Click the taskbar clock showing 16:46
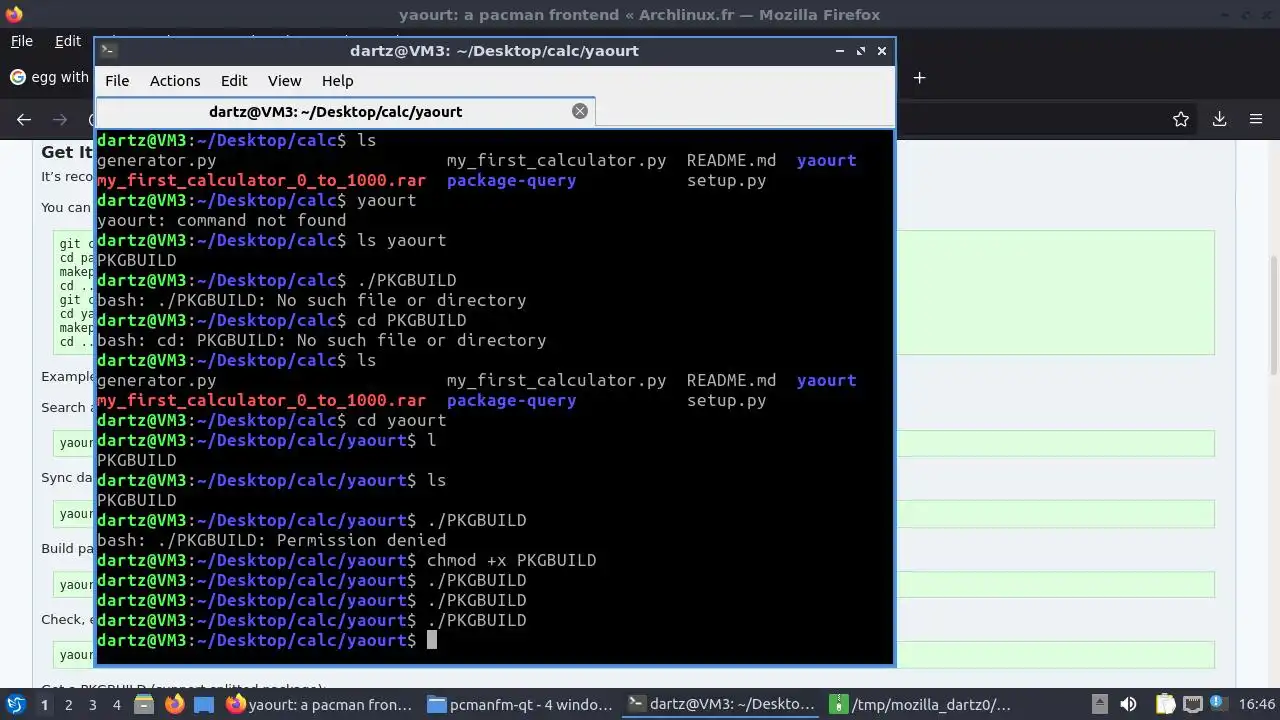 pos(1257,704)
